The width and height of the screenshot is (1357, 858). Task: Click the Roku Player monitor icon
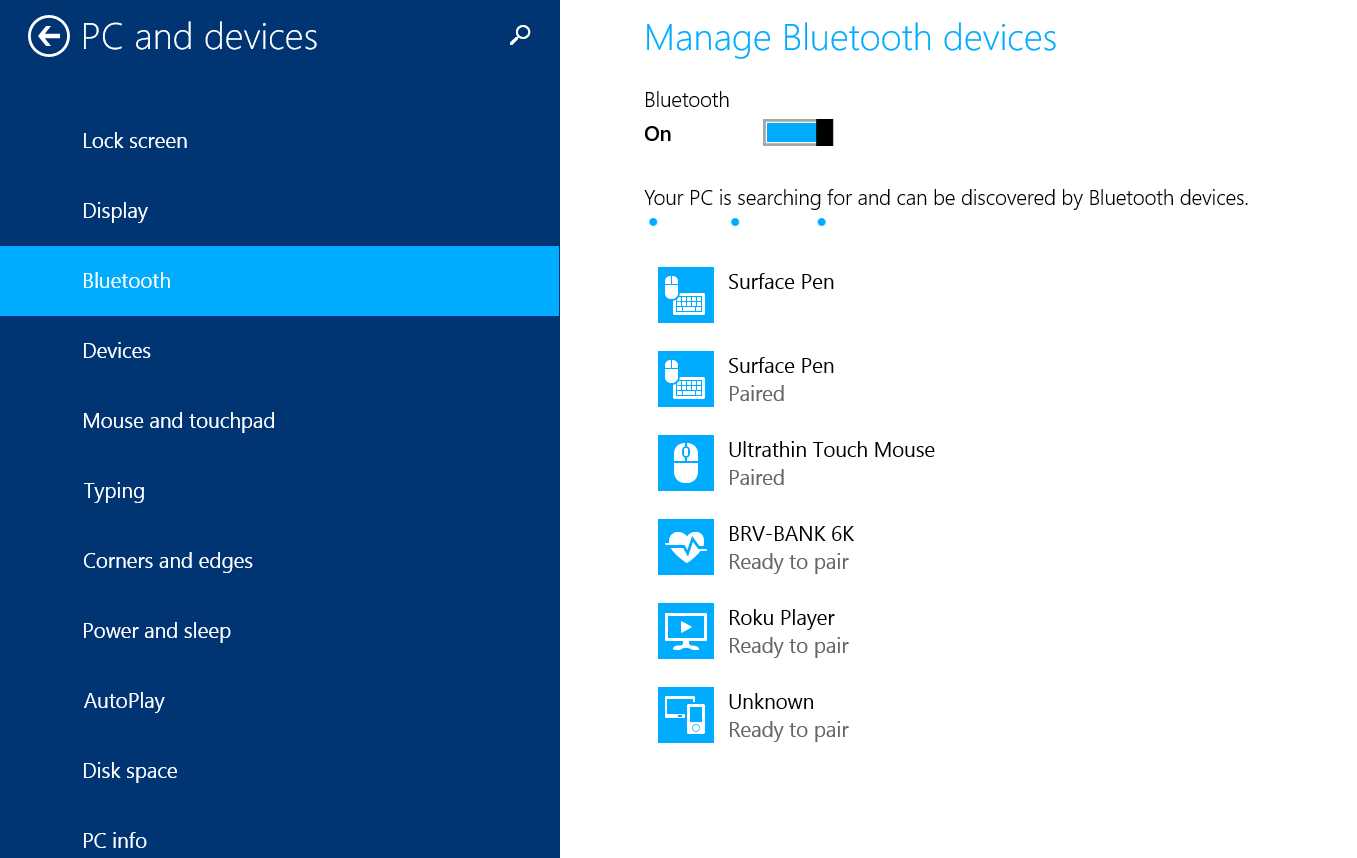686,631
